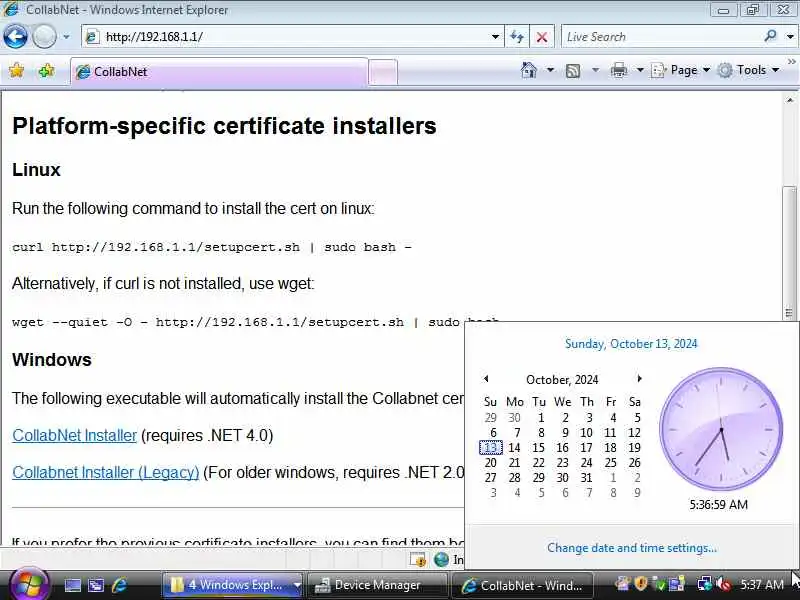Click Show Desktop quick launch icon
Viewport: 800px width, 600px height.
(72, 585)
